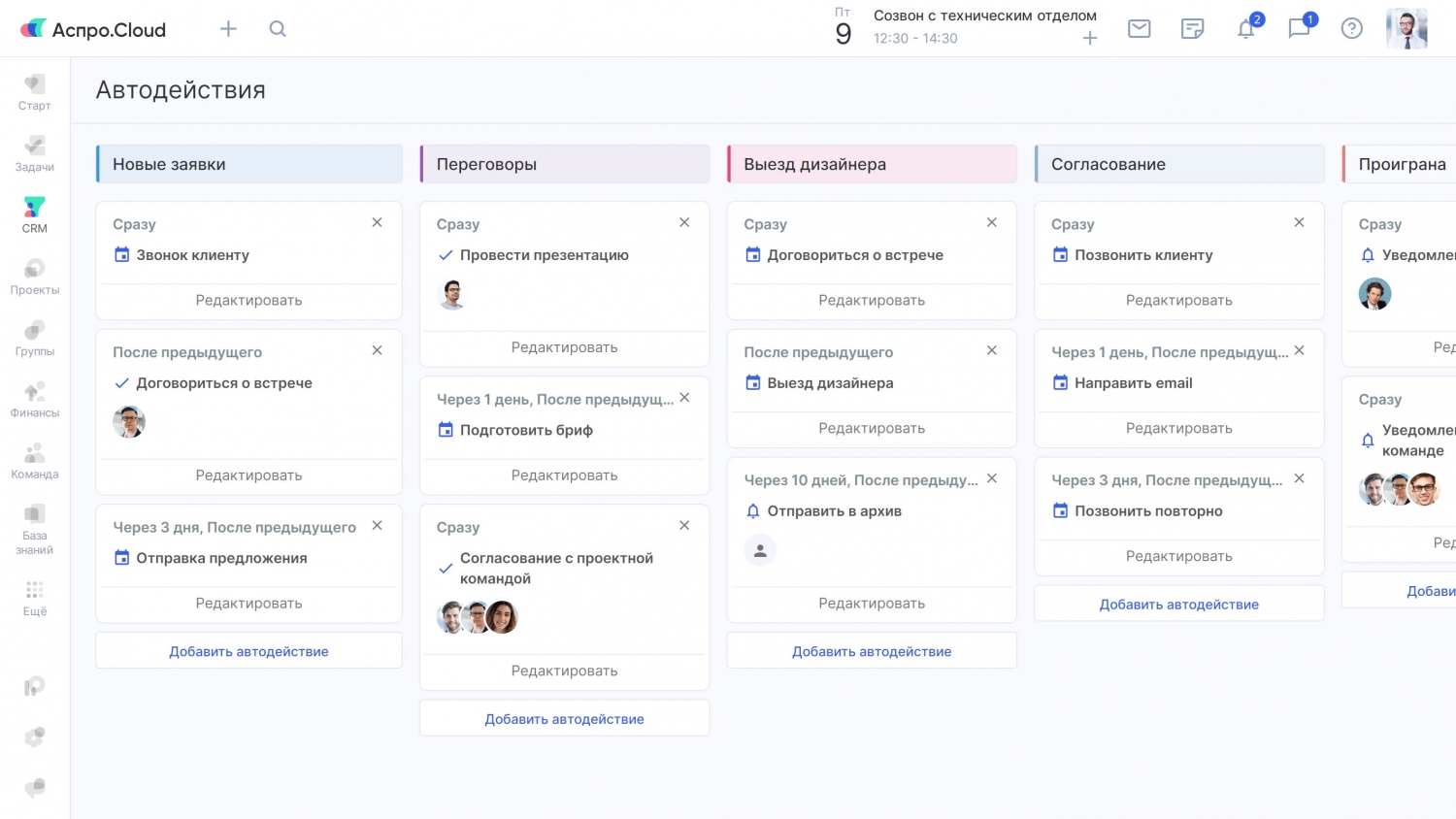
Task: Open help via the question mark icon
Action: (x=1351, y=29)
